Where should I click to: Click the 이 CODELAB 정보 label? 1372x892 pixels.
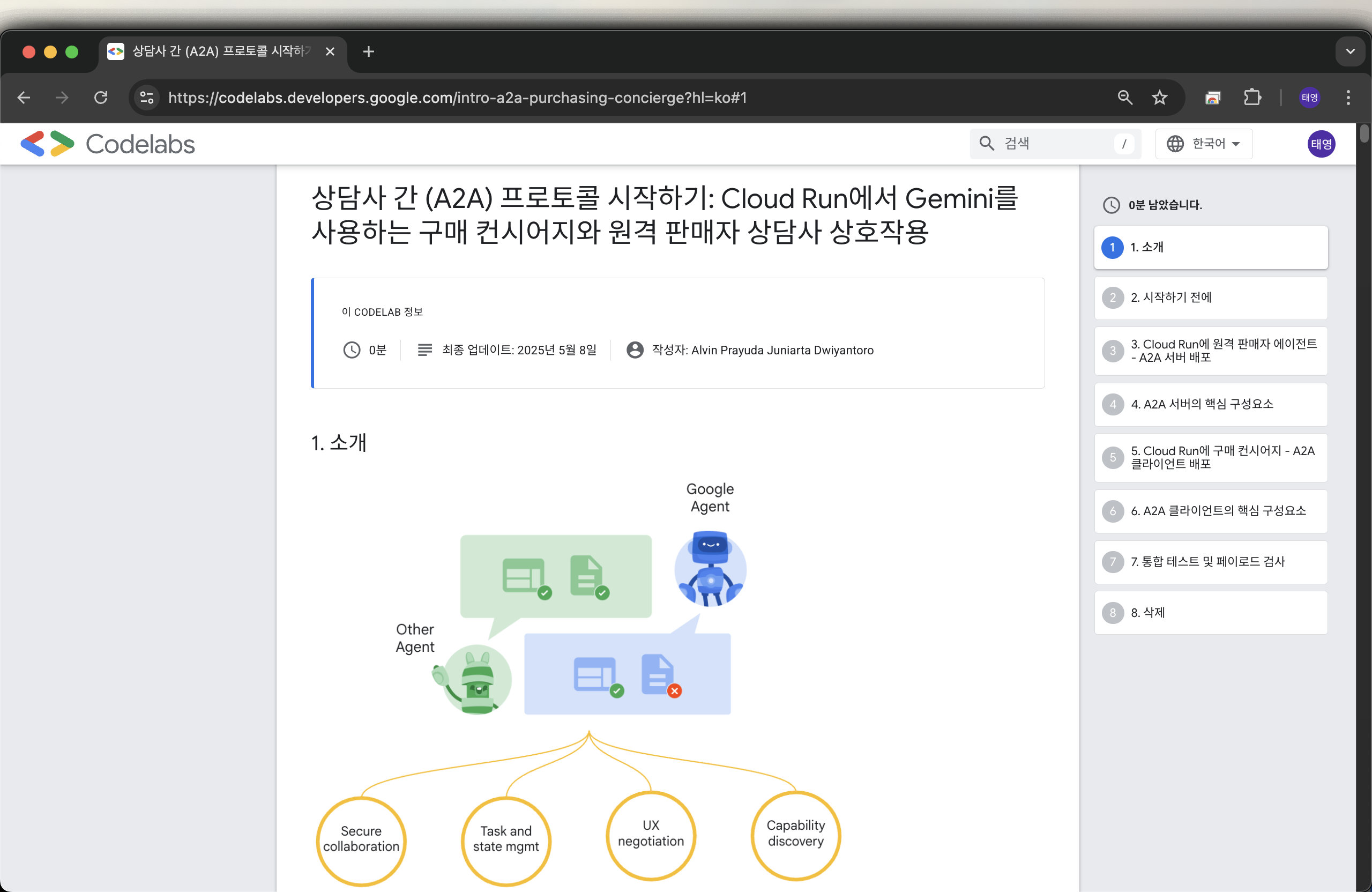[382, 312]
